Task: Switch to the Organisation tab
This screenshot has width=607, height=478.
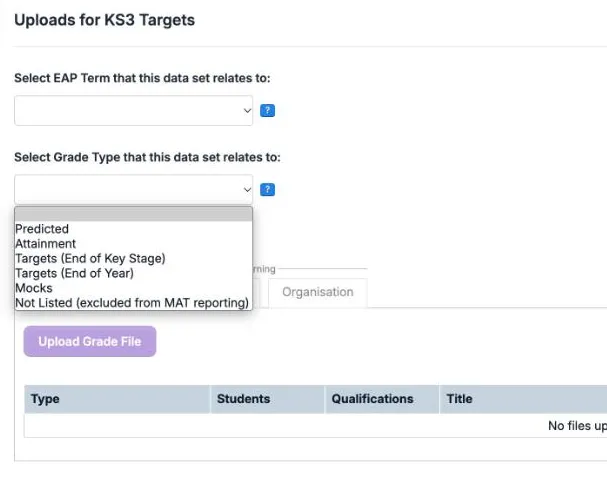Action: (x=318, y=292)
